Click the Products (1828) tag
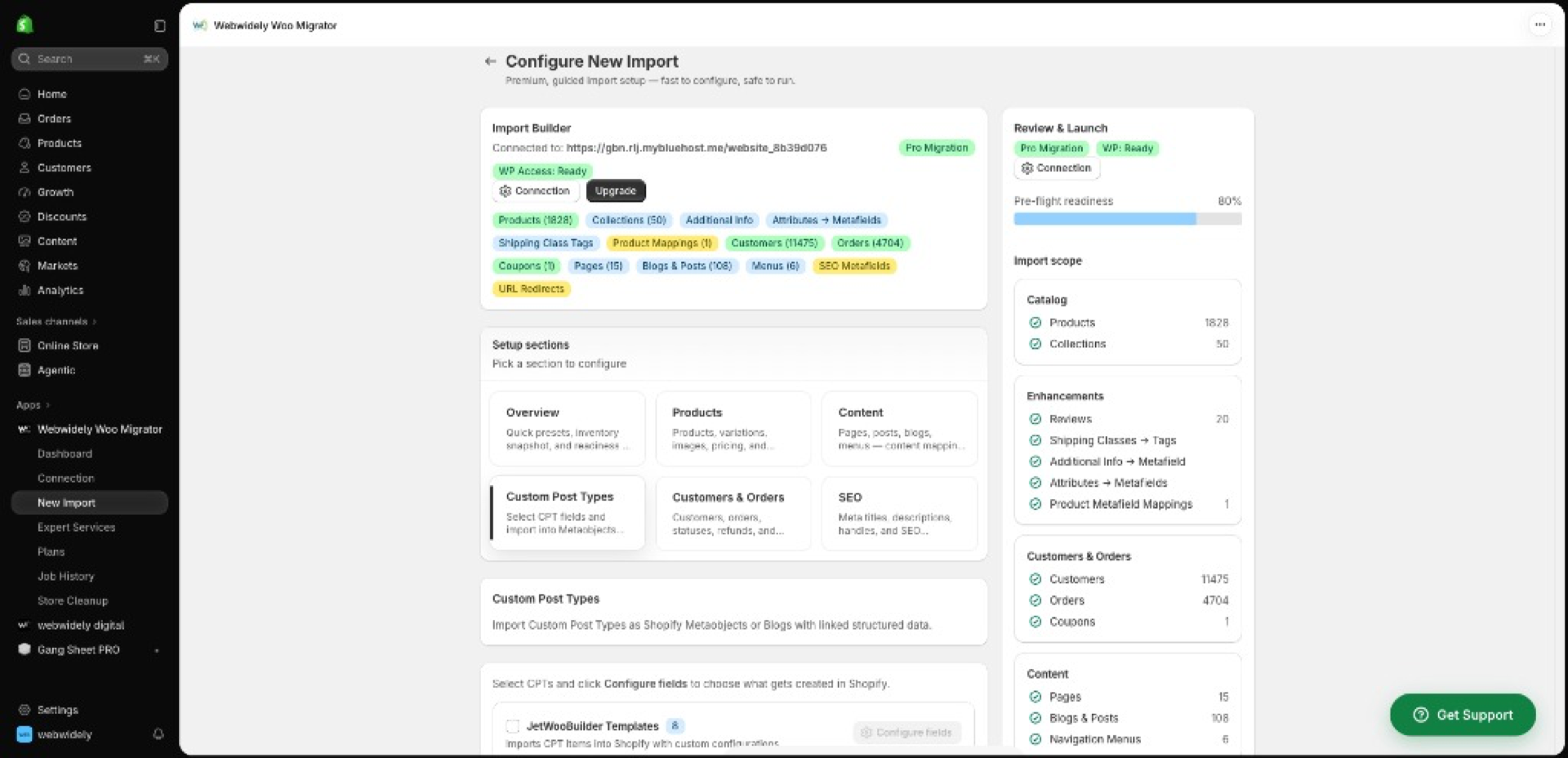The image size is (1568, 758). tap(535, 220)
